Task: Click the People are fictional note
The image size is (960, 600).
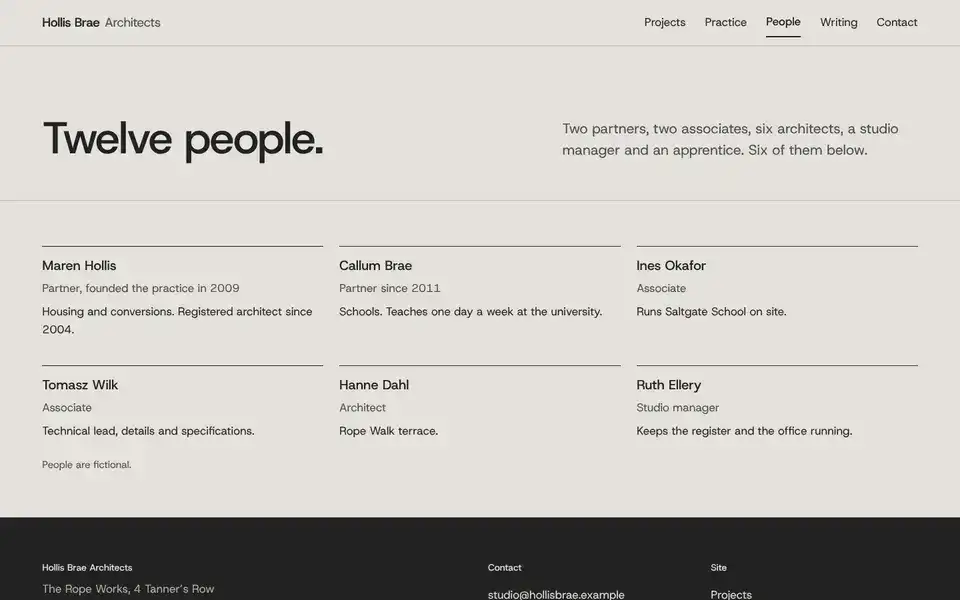Action: click(x=86, y=465)
